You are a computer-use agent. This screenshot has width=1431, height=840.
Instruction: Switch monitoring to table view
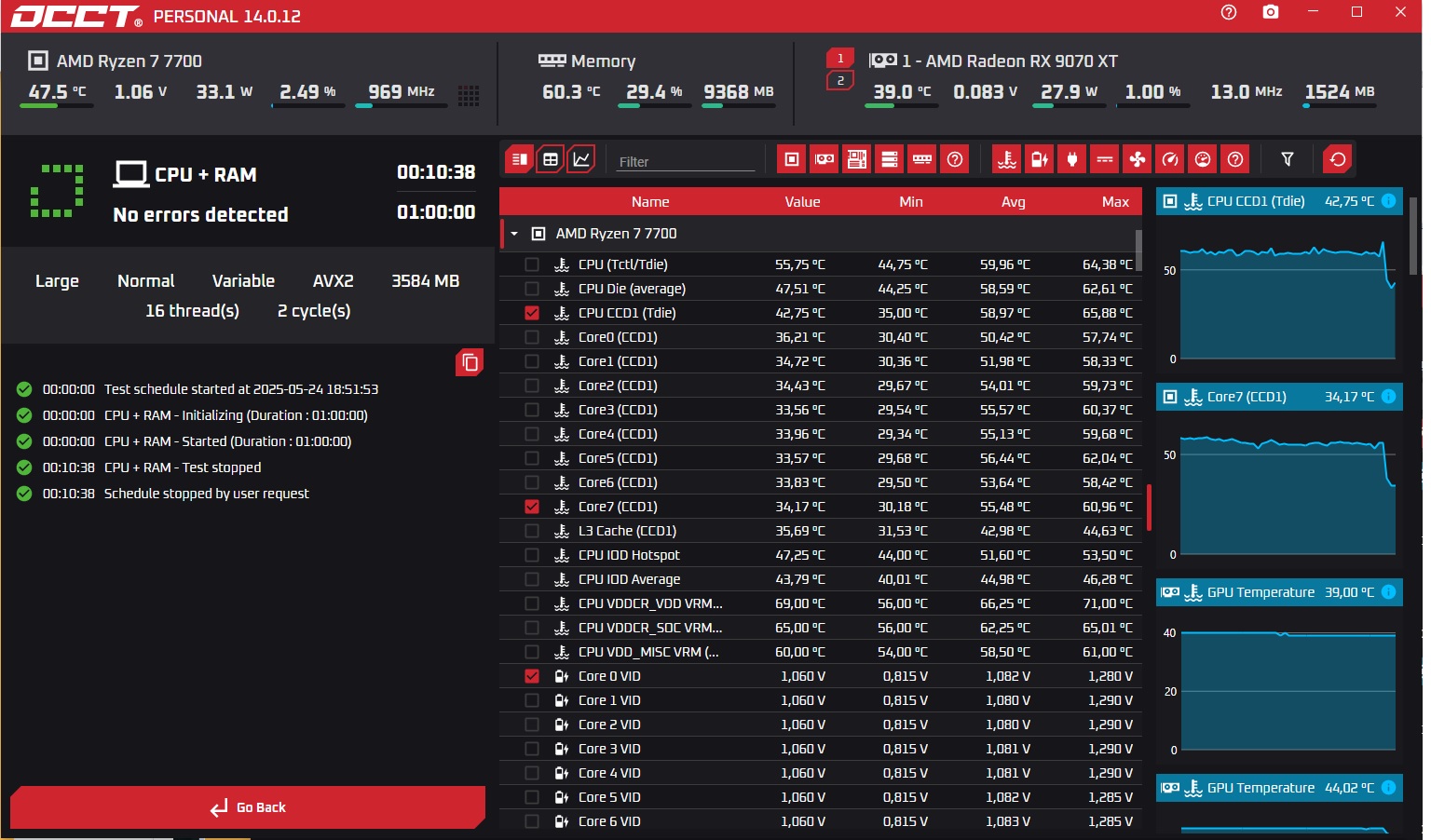coord(551,159)
